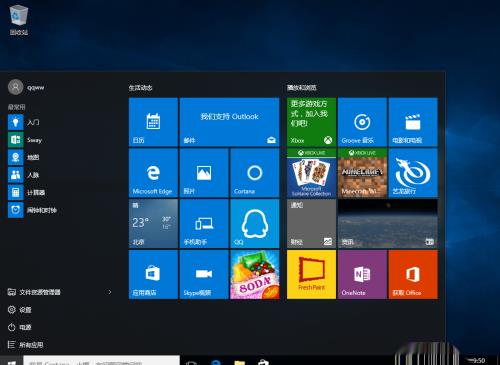The height and width of the screenshot is (365, 500).
Task: Open the Recycle Bin desktop icon
Action: pos(19,19)
